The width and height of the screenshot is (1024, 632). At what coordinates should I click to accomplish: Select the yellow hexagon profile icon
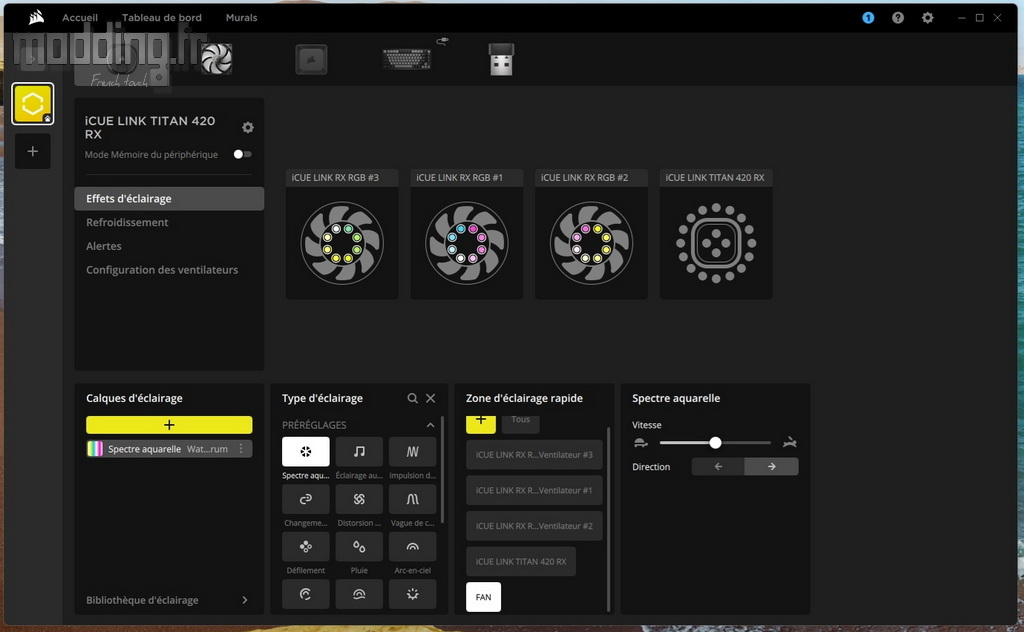(33, 104)
